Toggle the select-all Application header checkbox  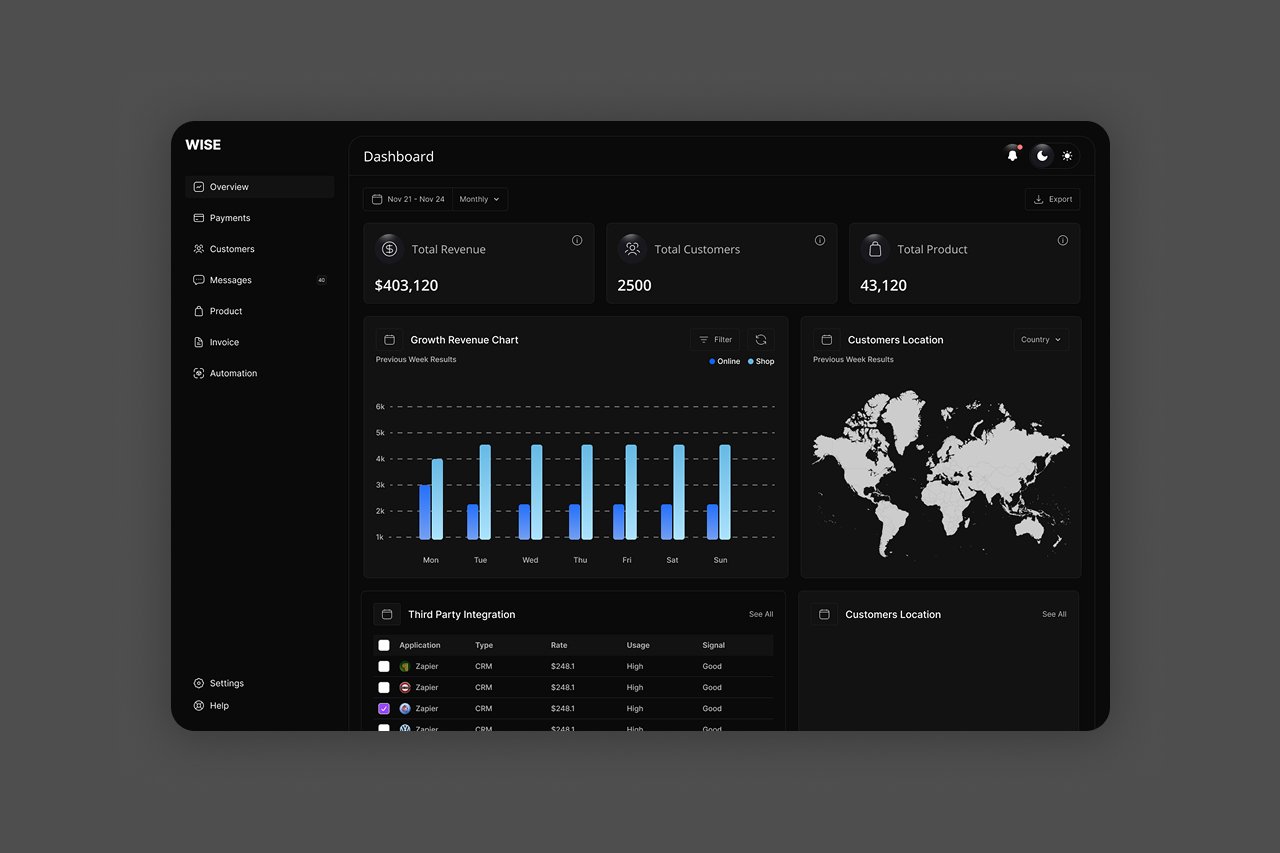tap(384, 645)
